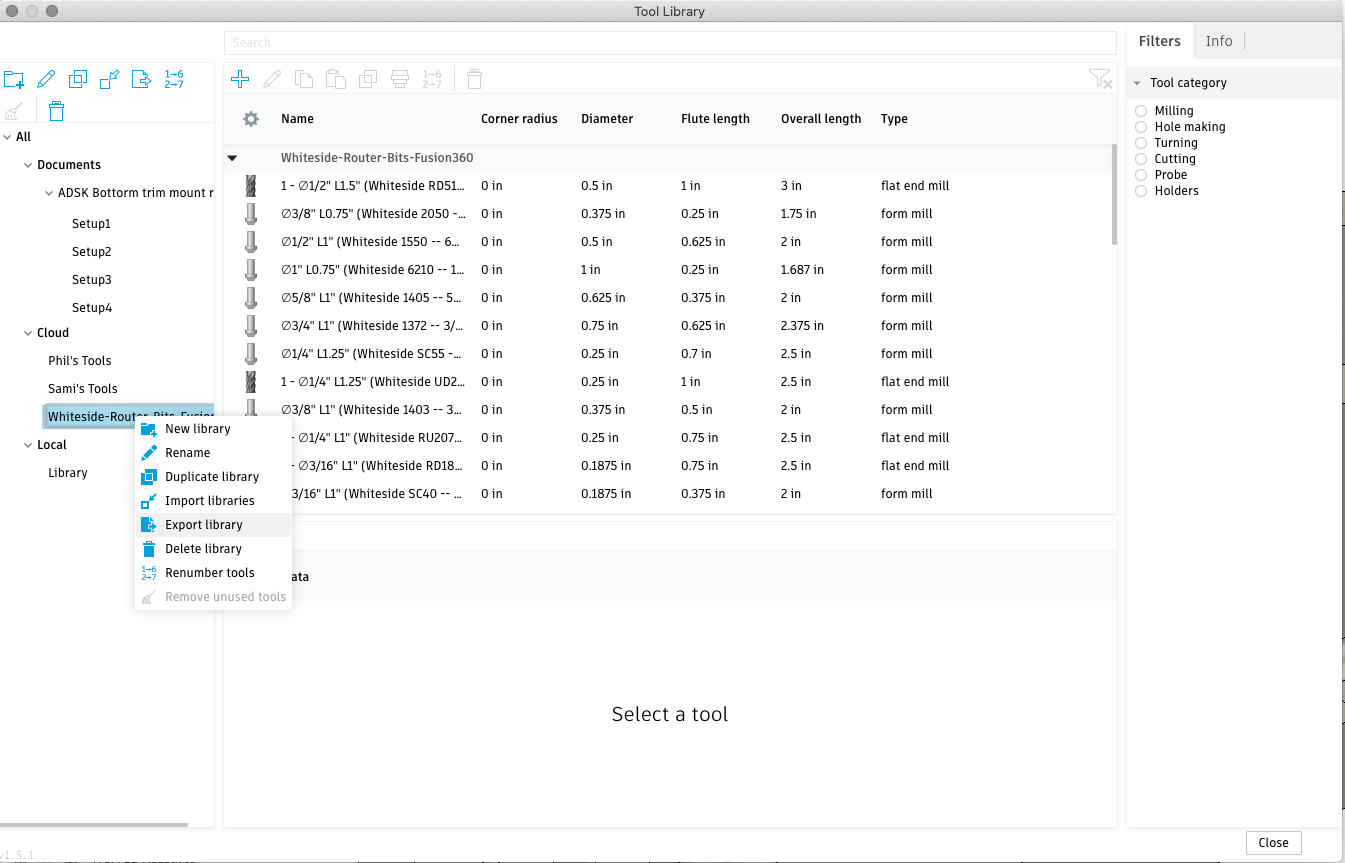The height and width of the screenshot is (863, 1345).
Task: Switch to the Info tab
Action: [1219, 41]
